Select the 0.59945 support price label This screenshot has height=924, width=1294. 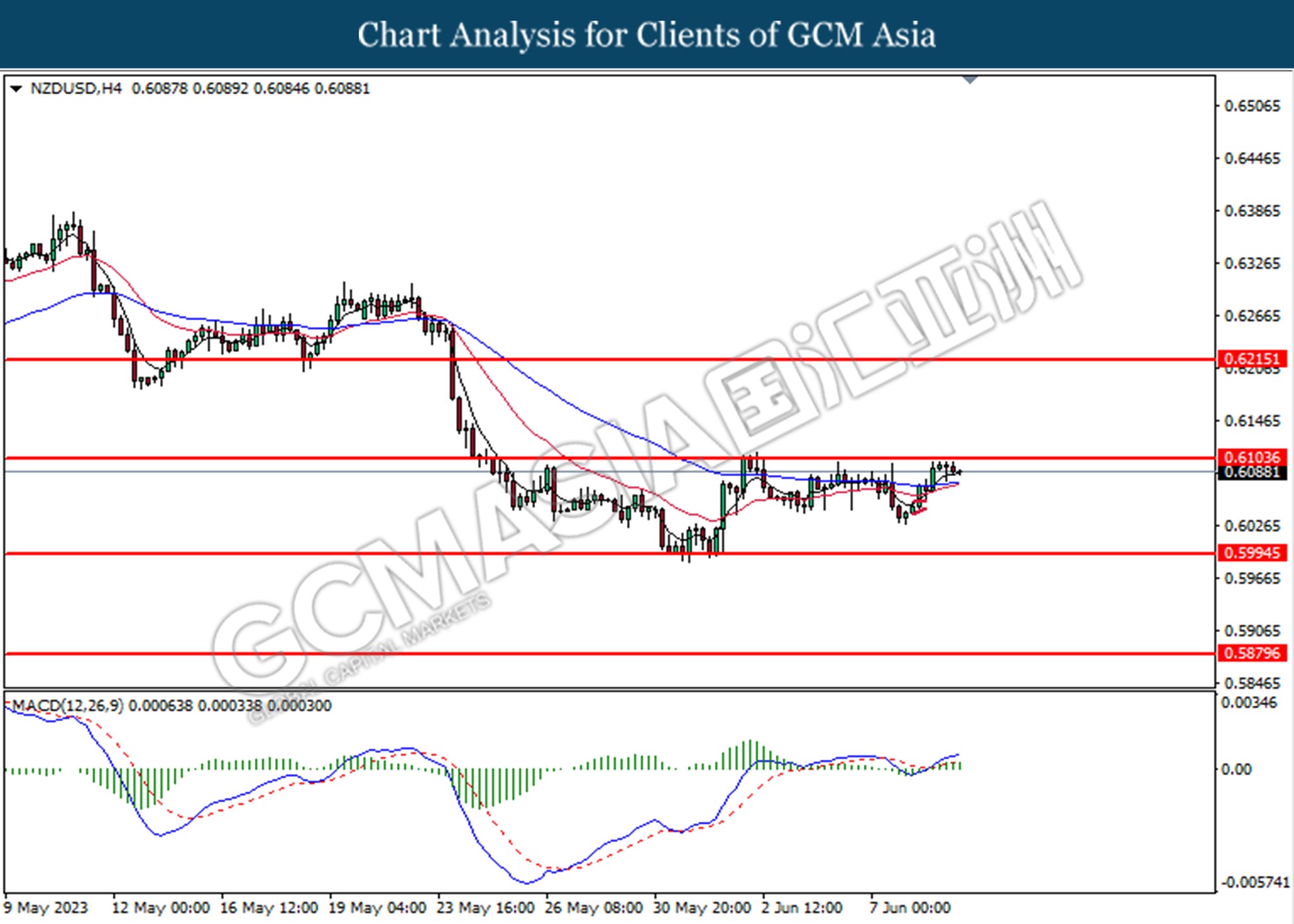point(1252,553)
